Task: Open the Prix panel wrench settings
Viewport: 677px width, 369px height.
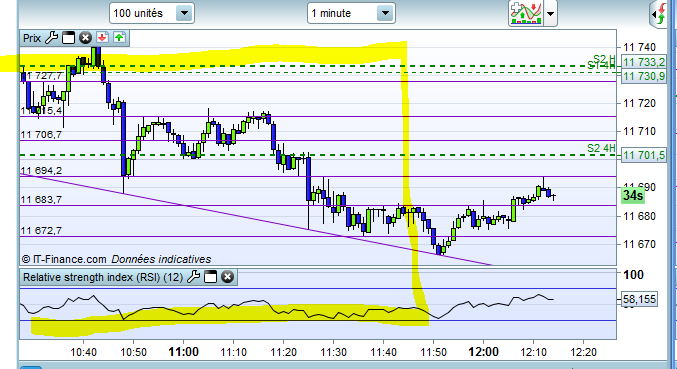Action: (51, 38)
